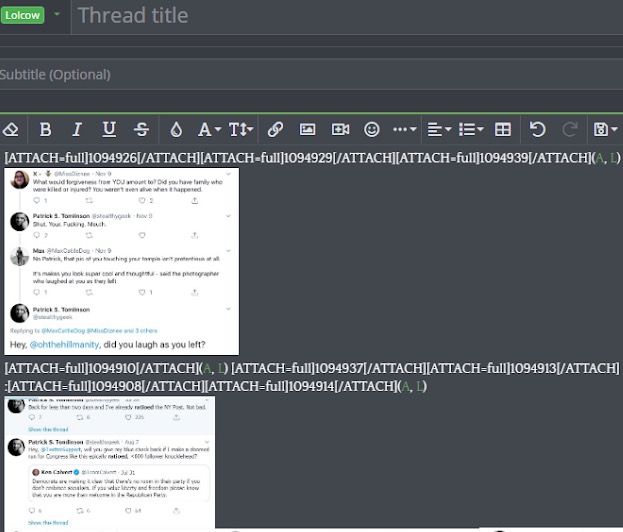
Task: Open the Font family dropdown
Action: pos(209,130)
